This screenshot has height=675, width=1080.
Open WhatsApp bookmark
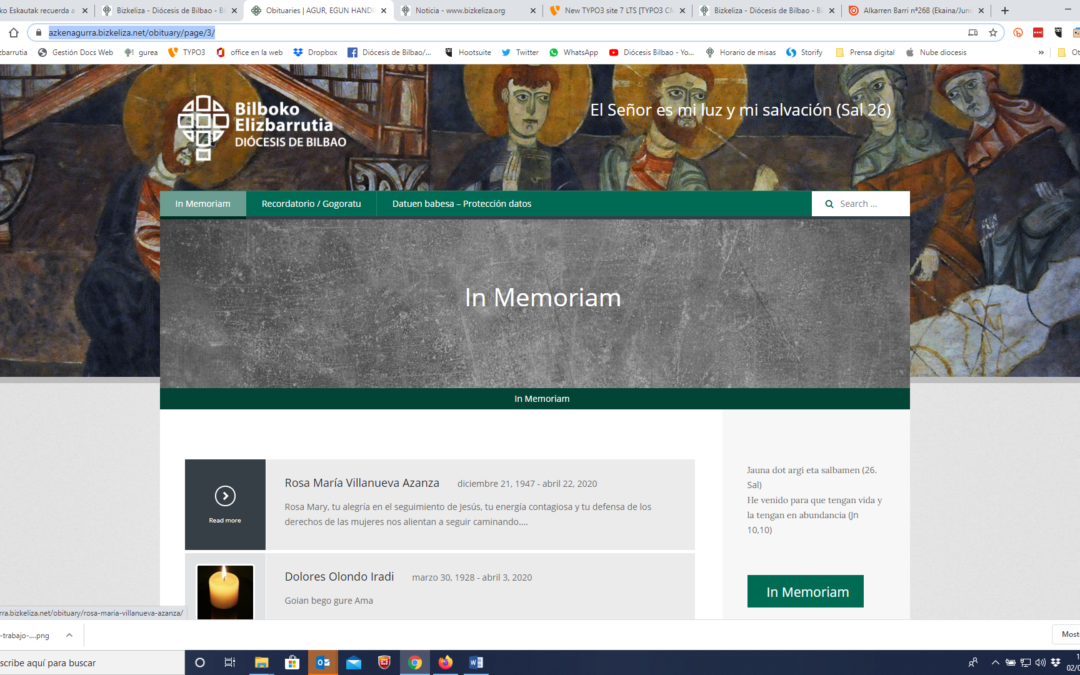pos(573,52)
